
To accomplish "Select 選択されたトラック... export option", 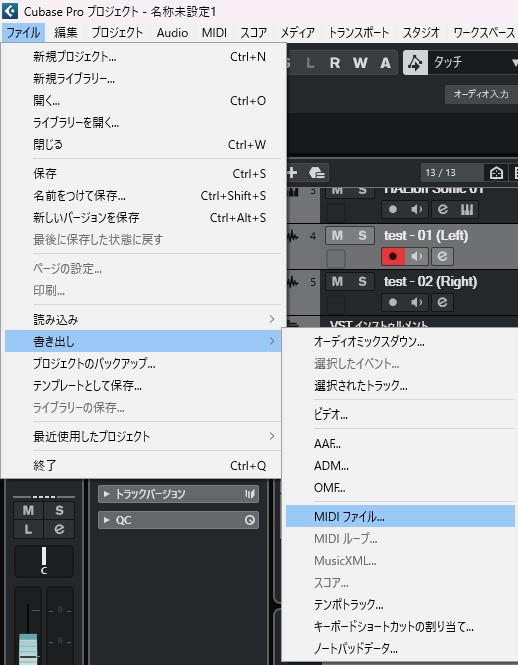I will pyautogui.click(x=400, y=386).
